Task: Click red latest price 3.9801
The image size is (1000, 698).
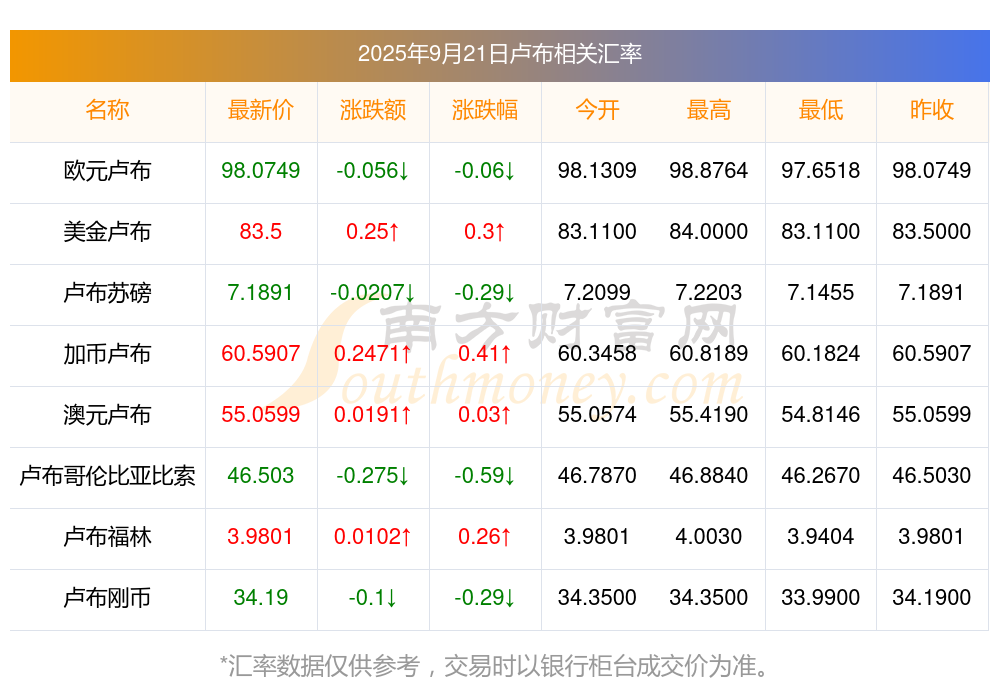Action: coord(261,536)
